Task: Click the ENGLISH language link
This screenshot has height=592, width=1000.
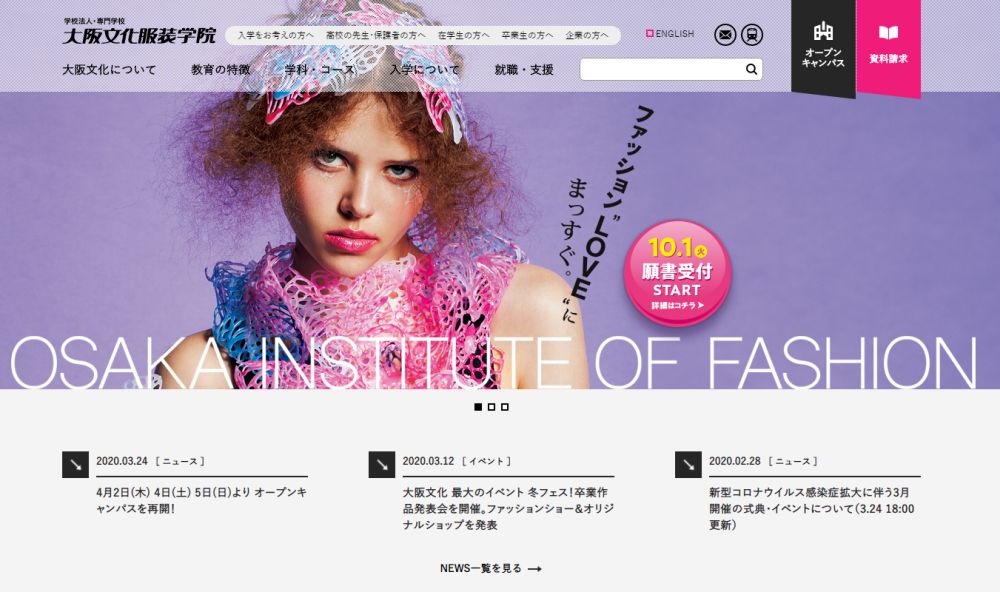Action: click(x=670, y=34)
